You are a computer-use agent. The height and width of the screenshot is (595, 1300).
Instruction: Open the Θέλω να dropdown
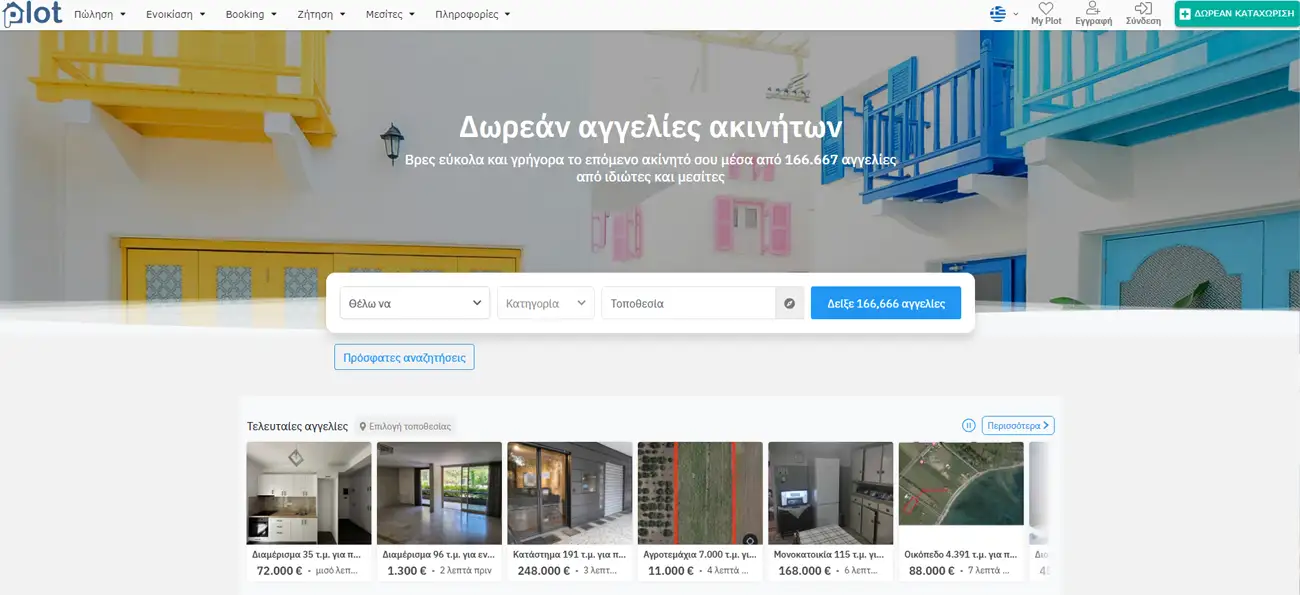coord(414,302)
